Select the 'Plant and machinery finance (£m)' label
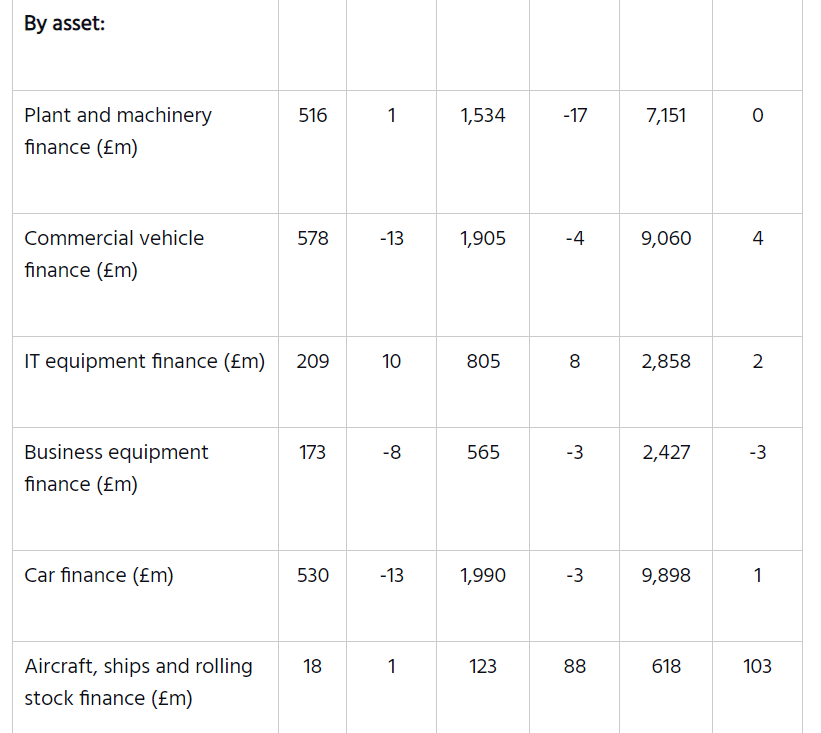The width and height of the screenshot is (821, 733). [x=118, y=131]
